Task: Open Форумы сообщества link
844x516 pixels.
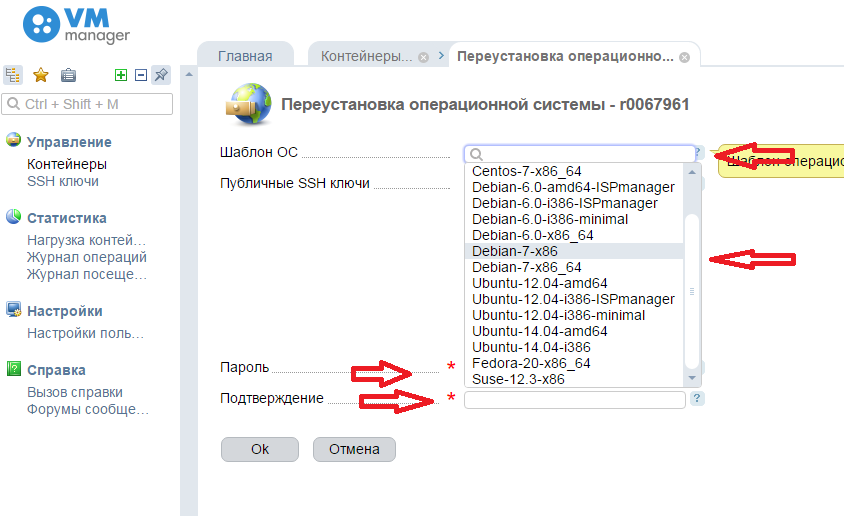Action: pyautogui.click(x=88, y=409)
